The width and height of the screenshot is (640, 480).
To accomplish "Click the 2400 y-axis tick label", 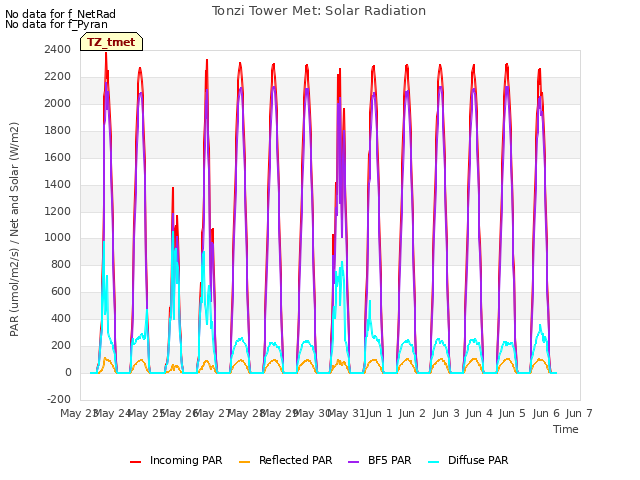I will coord(58,49).
